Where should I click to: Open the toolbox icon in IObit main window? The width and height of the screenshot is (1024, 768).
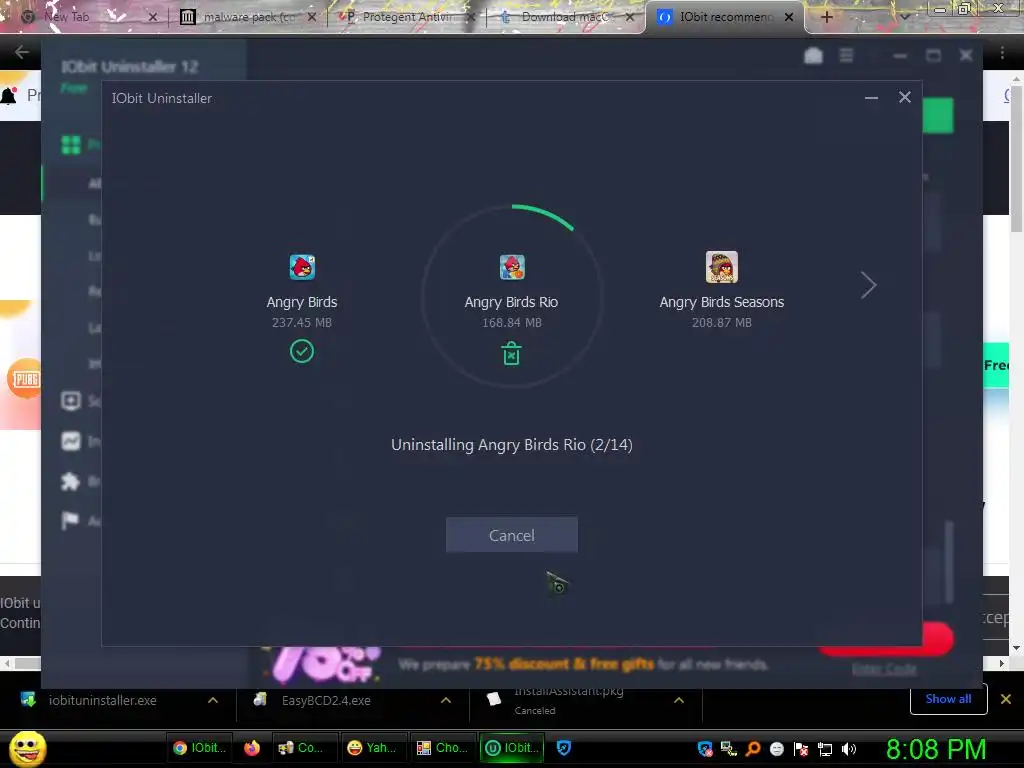pyautogui.click(x=813, y=56)
